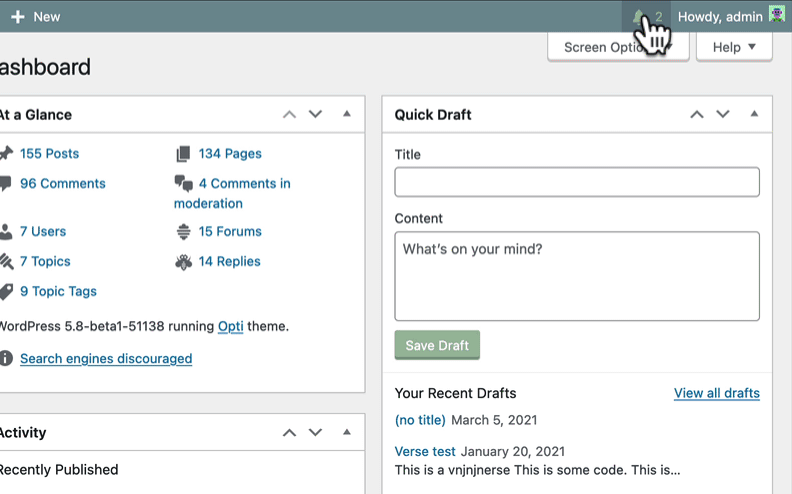Open the View all drafts link
Screen dimensions: 792x494
click(716, 393)
